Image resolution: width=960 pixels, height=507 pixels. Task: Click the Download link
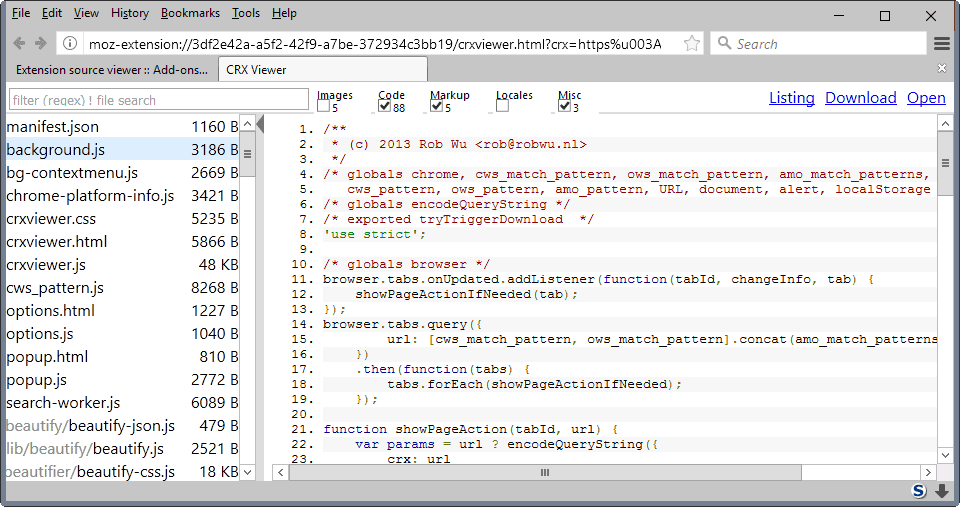point(861,98)
